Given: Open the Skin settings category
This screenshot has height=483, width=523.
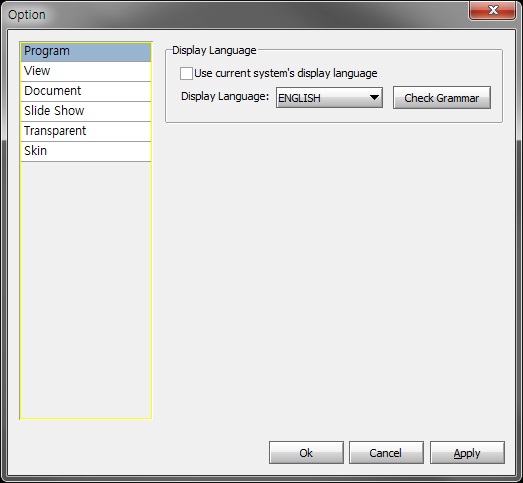Looking at the screenshot, I should 86,151.
